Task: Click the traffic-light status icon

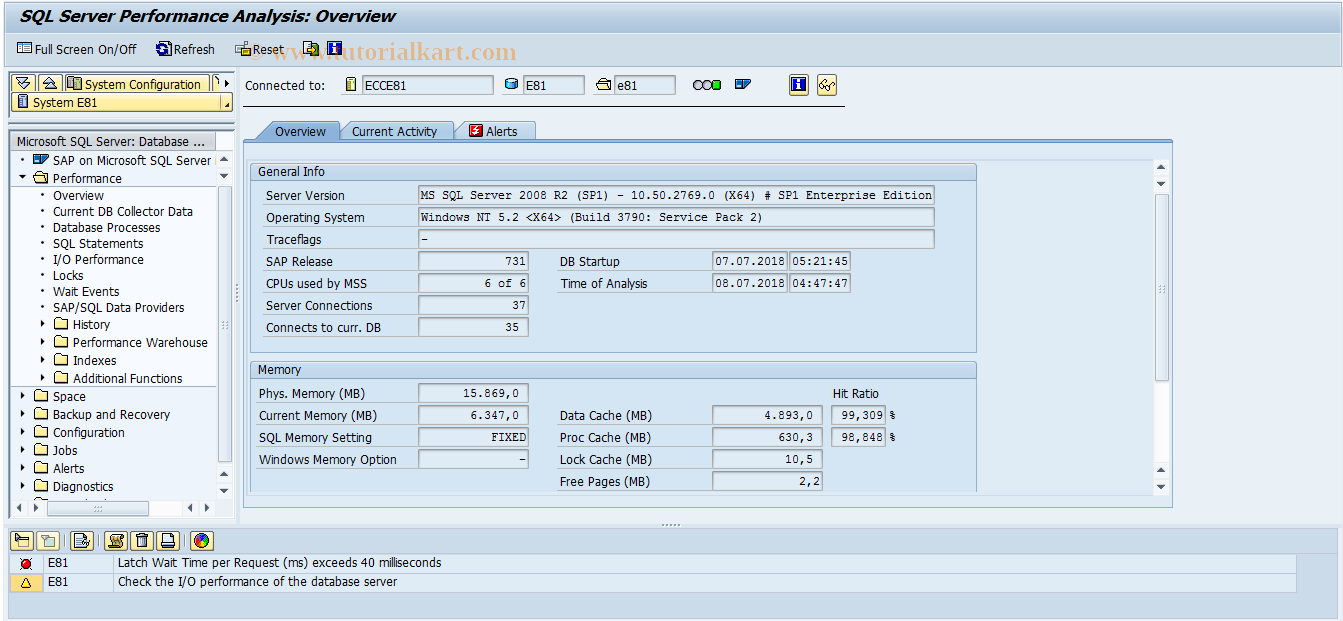Action: pyautogui.click(x=707, y=85)
